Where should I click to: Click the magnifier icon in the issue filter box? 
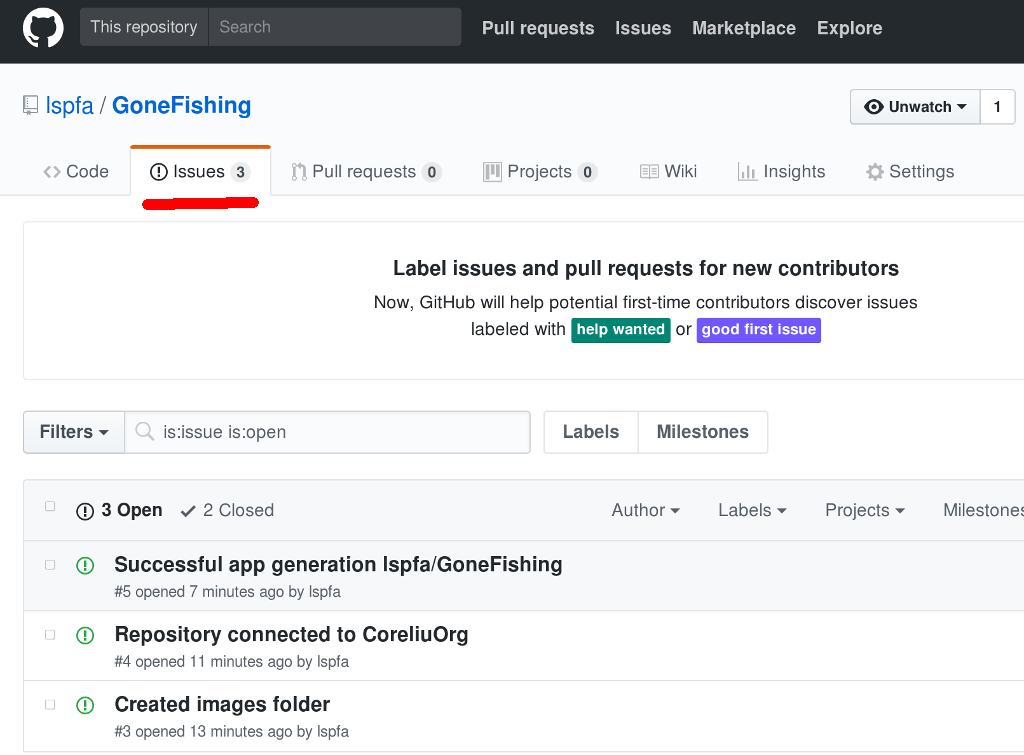click(144, 432)
